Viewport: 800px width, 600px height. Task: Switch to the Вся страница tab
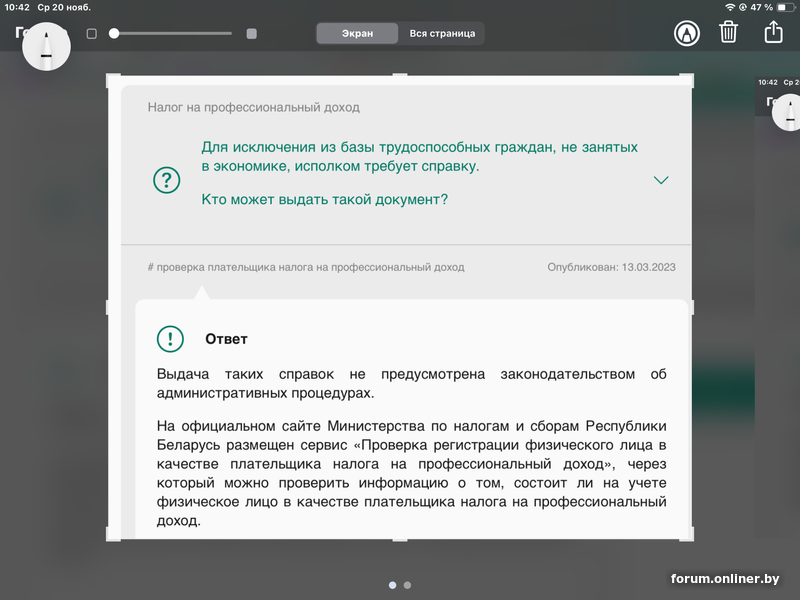pyautogui.click(x=442, y=33)
